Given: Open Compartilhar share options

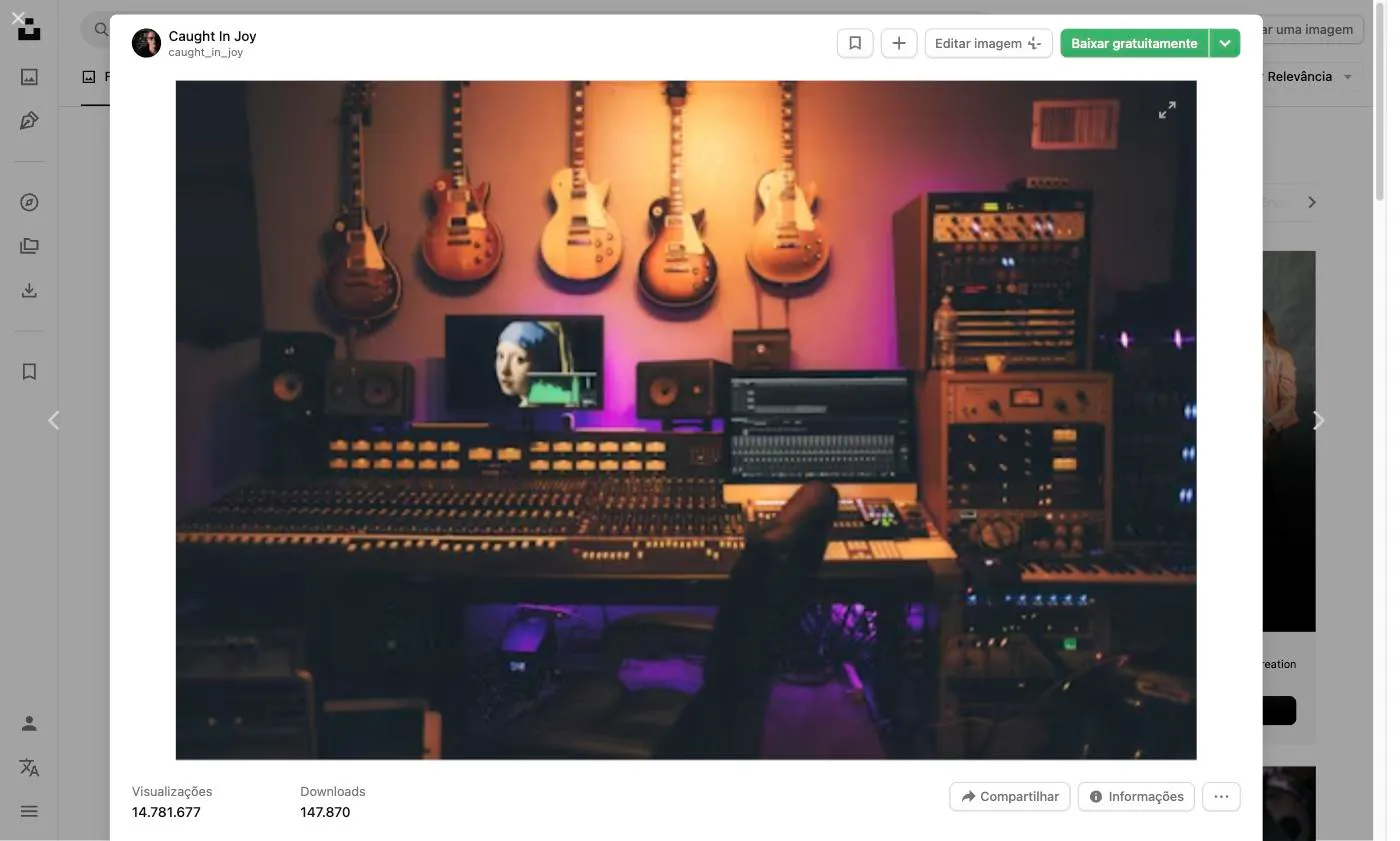Looking at the screenshot, I should 1010,796.
